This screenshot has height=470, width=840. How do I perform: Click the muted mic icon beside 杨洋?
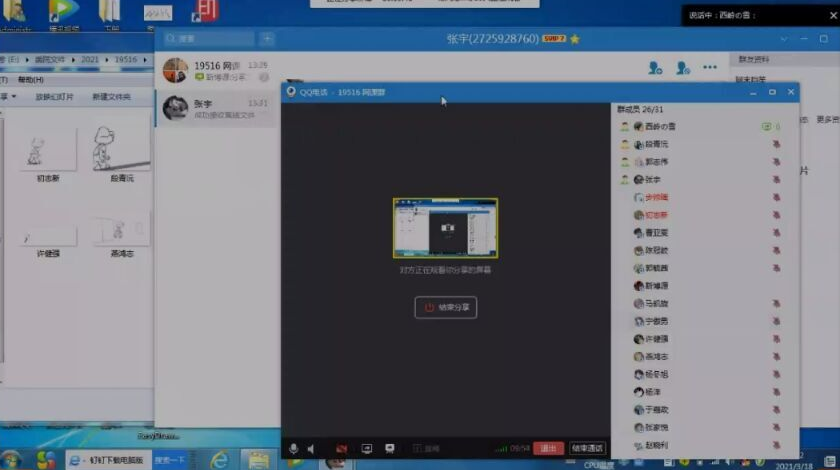(x=776, y=392)
